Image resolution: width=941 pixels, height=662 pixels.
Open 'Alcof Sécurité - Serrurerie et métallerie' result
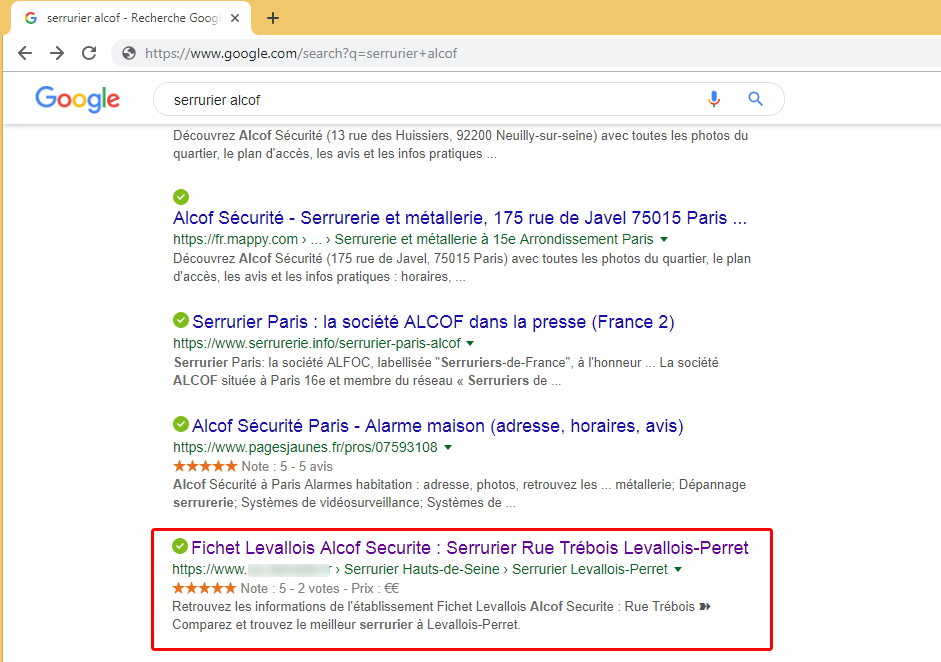459,218
